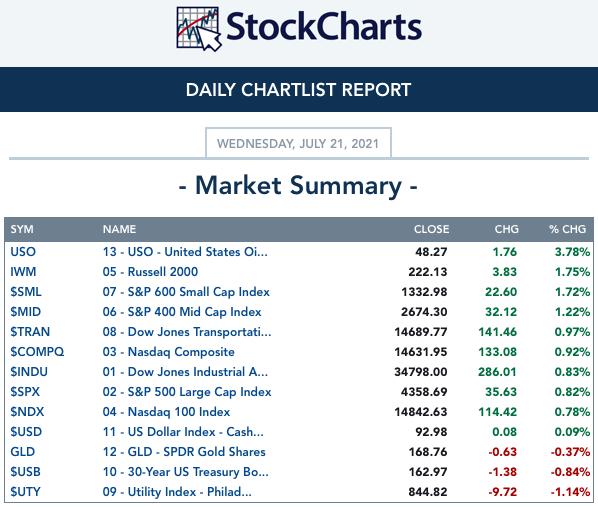This screenshot has height=507, width=598.
Task: Open the IWM symbol link
Action: tap(23, 272)
